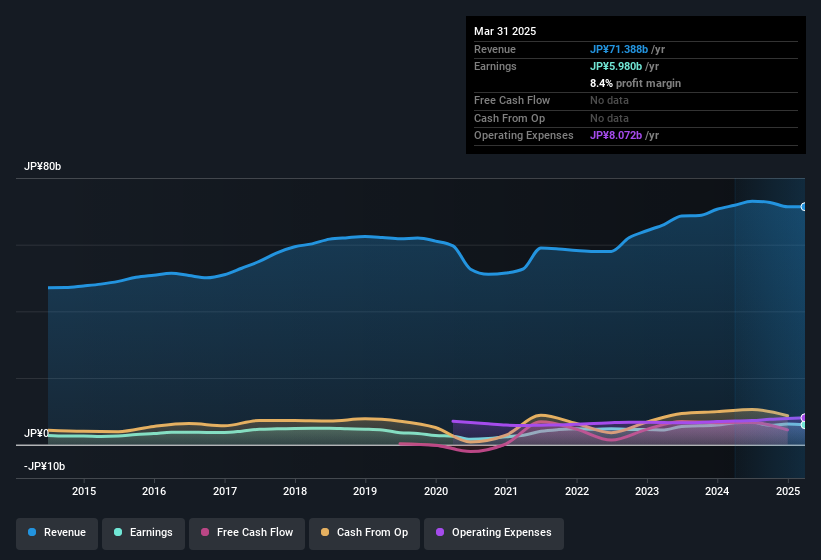The image size is (821, 560).
Task: Click the 2022 x-axis label
Action: coord(576,491)
